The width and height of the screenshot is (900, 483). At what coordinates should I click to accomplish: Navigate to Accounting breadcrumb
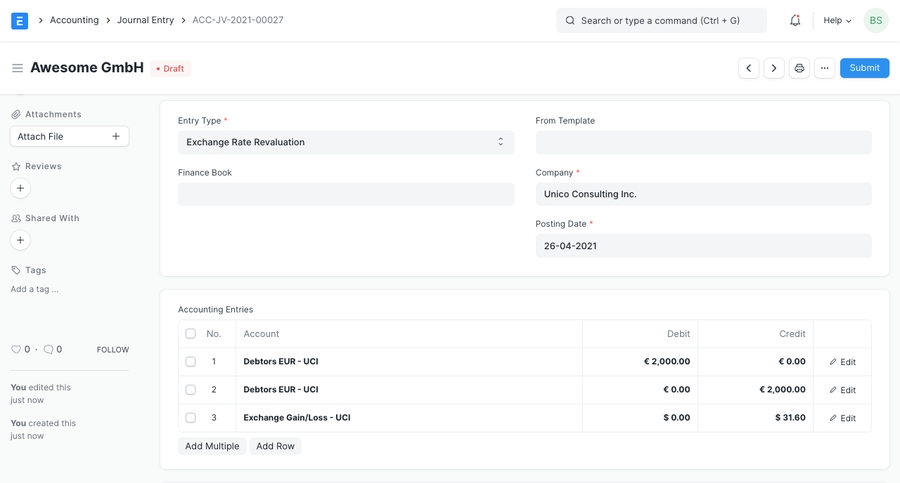[74, 20]
